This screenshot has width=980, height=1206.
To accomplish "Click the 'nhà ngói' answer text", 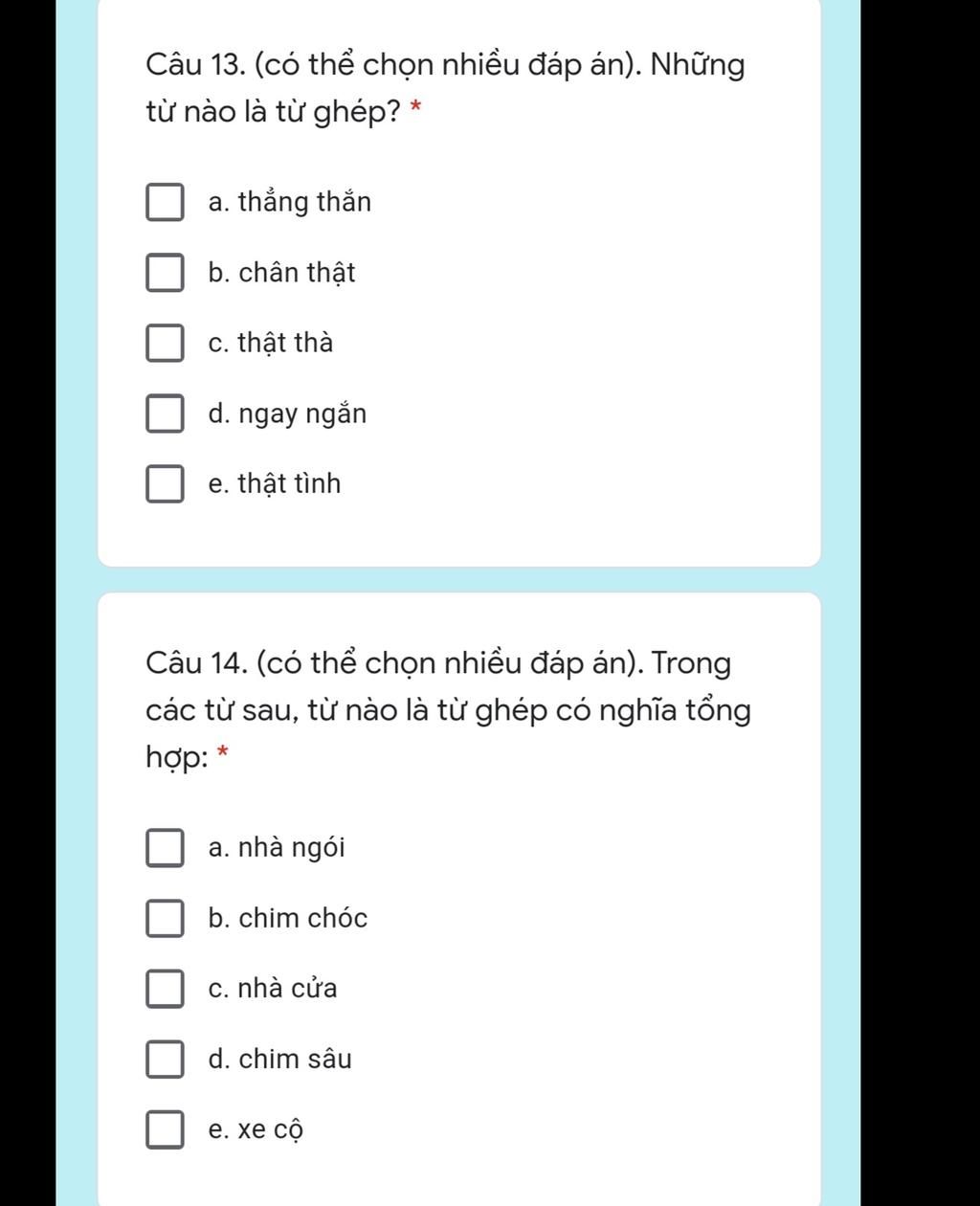I will coord(292,849).
